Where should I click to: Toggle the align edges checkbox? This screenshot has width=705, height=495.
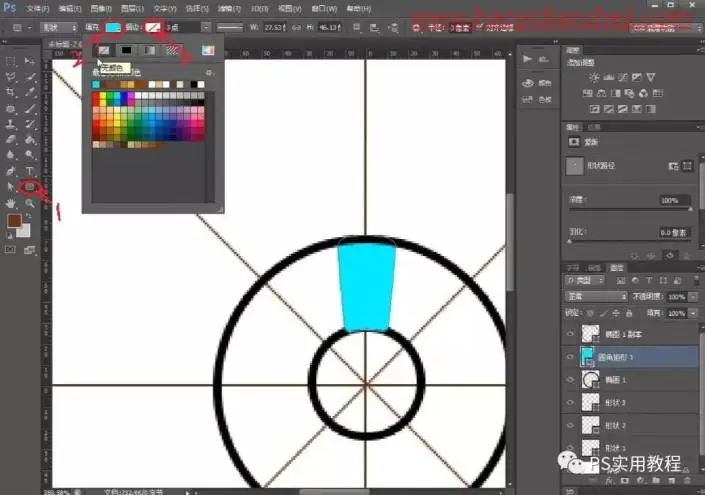click(x=479, y=28)
